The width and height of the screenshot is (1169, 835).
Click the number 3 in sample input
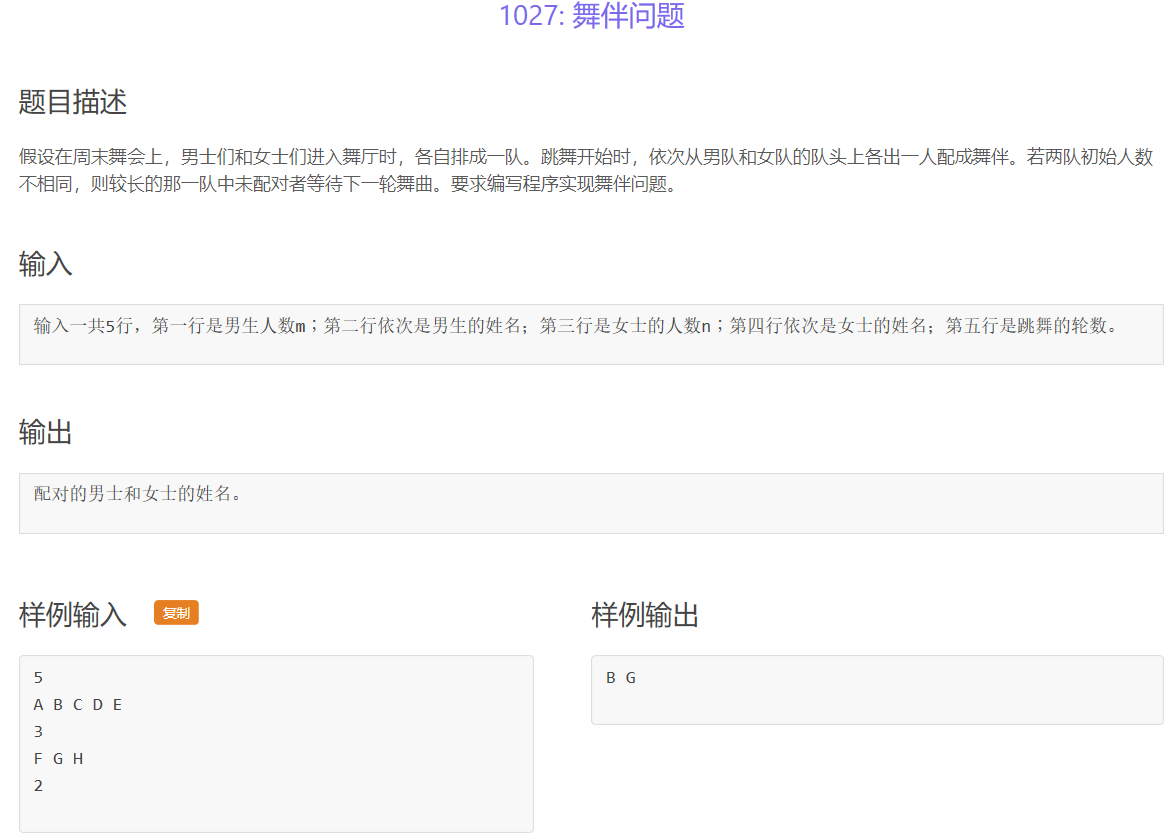click(x=38, y=731)
